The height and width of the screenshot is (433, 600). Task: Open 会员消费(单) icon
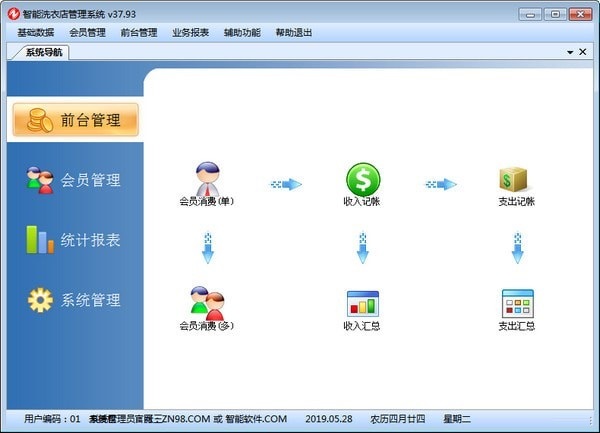coord(207,181)
